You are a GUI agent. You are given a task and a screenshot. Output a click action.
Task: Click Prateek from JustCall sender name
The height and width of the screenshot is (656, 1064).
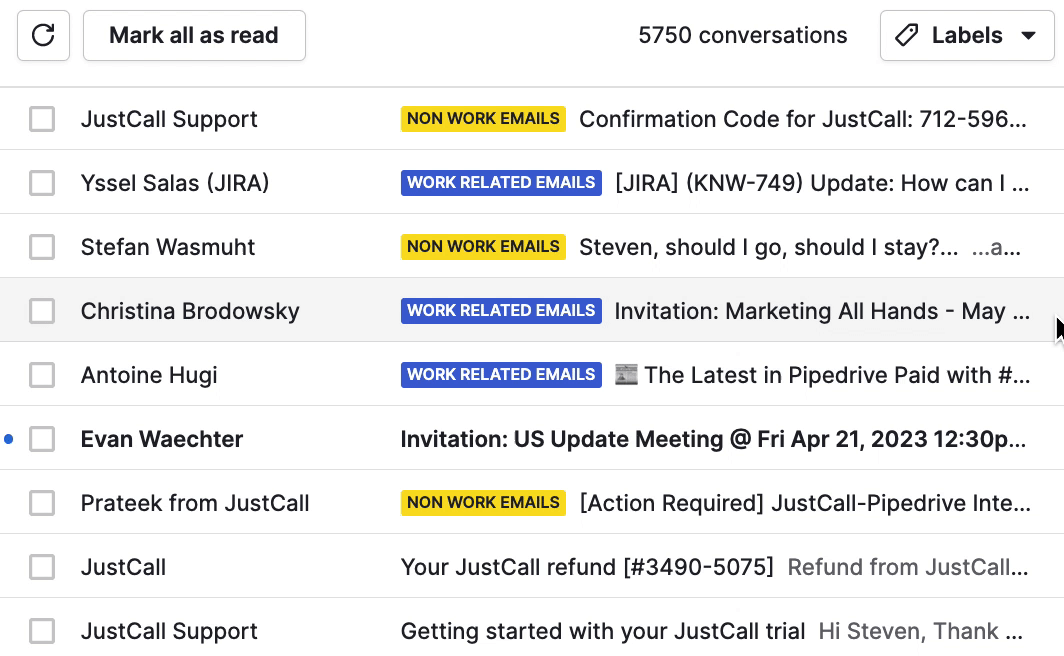tap(195, 502)
